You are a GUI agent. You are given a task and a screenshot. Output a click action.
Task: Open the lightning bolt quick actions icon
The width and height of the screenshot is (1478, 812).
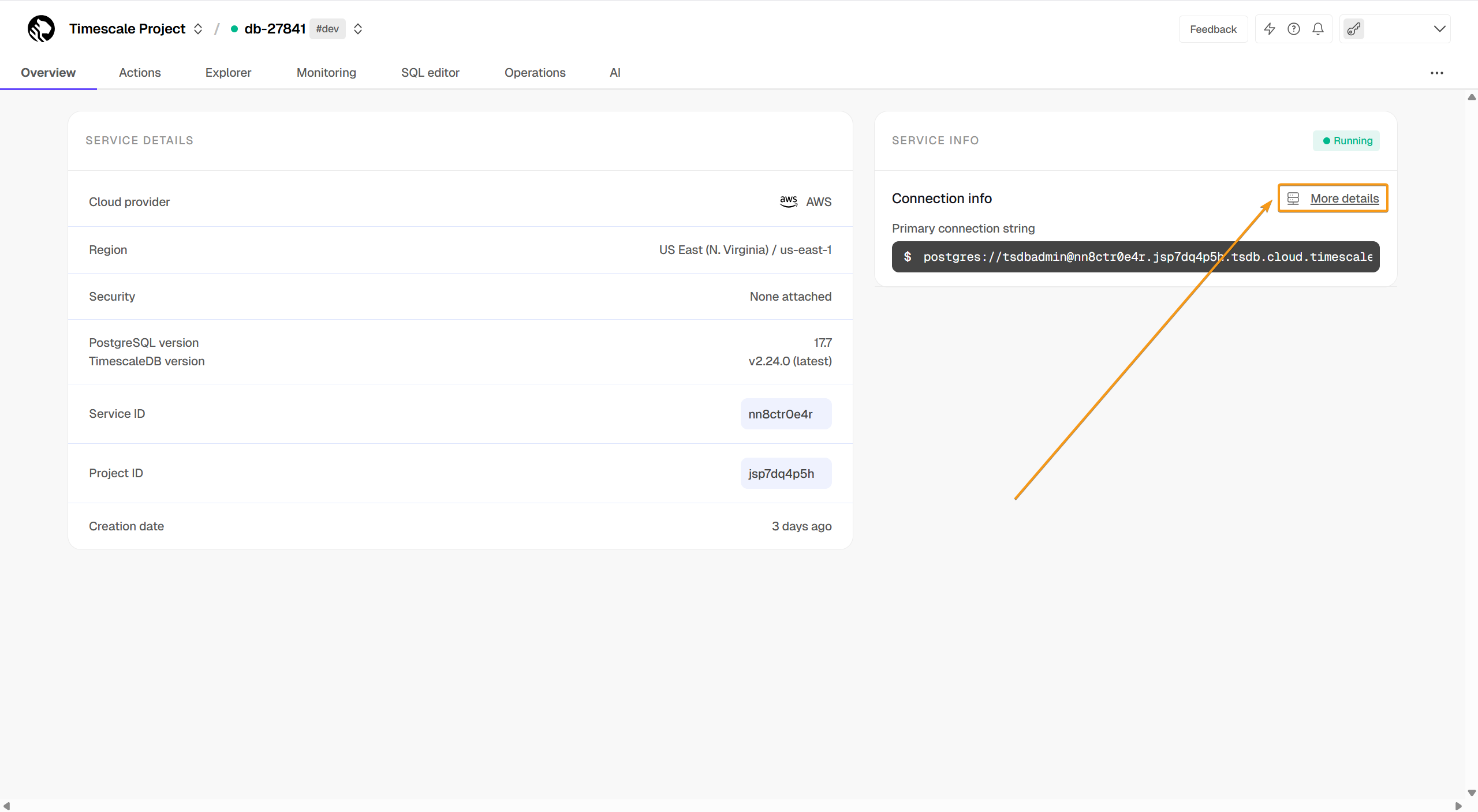(x=1269, y=29)
